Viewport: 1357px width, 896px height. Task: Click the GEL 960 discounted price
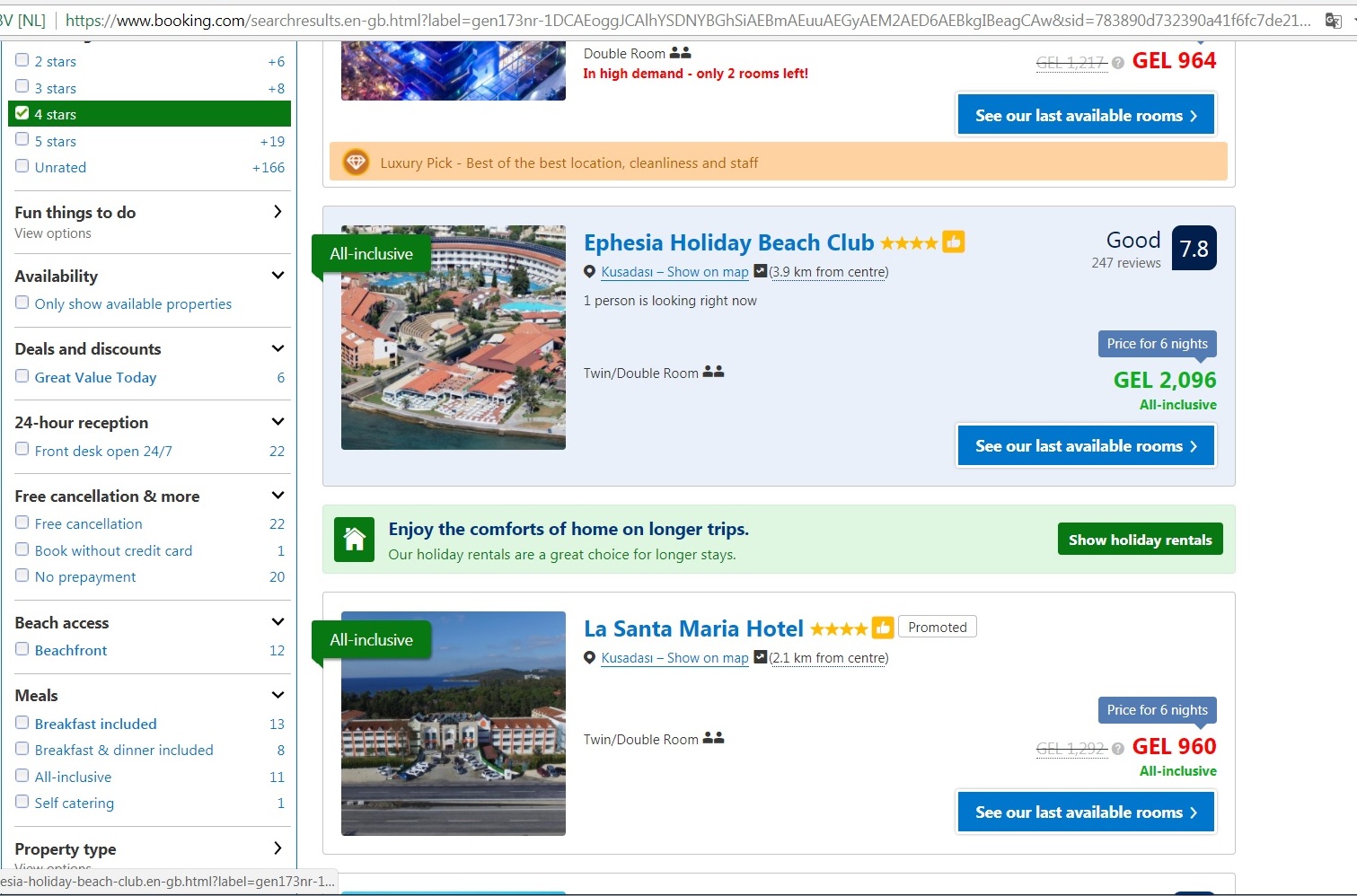[x=1175, y=747]
